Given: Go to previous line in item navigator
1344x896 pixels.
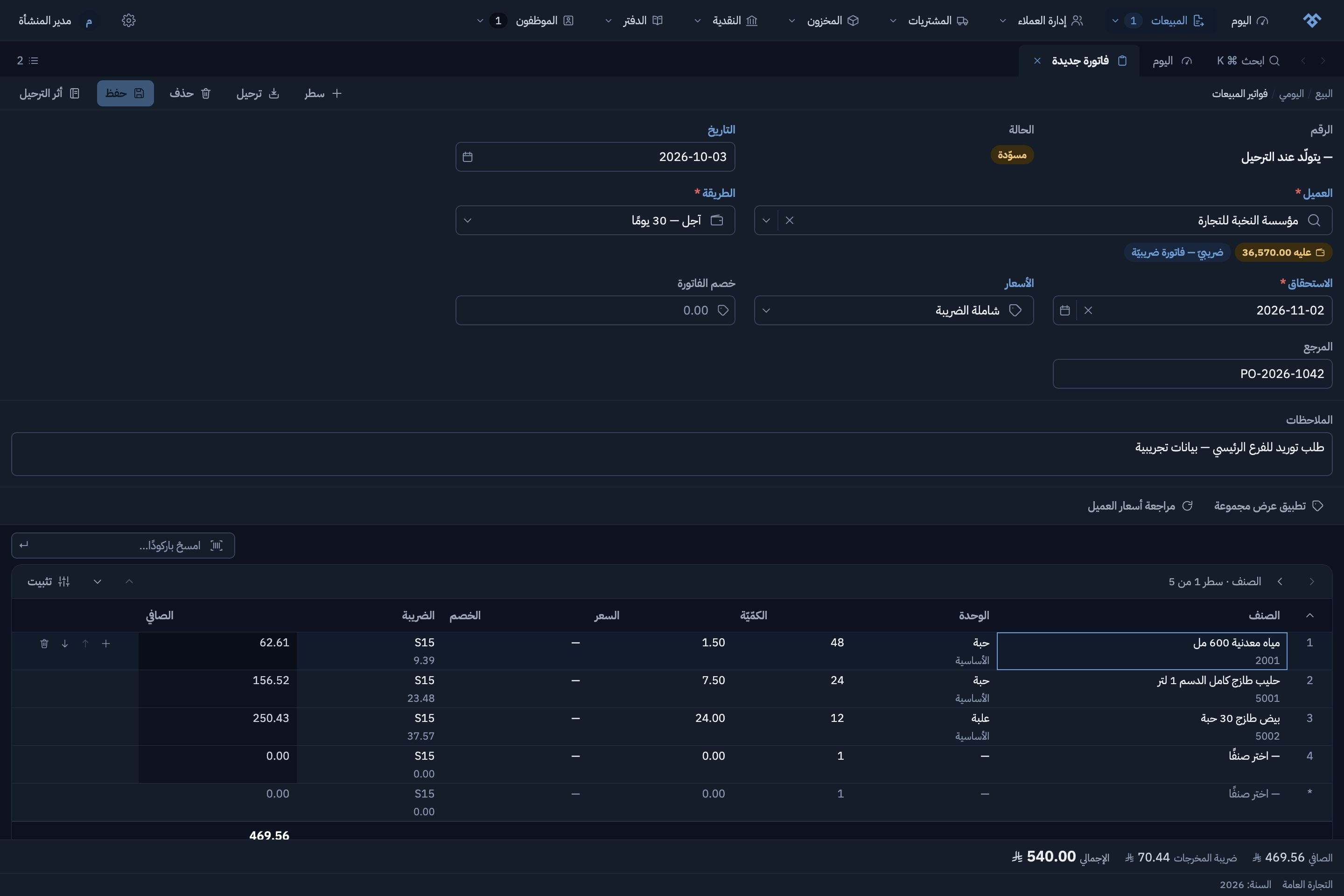Looking at the screenshot, I should (x=1312, y=581).
